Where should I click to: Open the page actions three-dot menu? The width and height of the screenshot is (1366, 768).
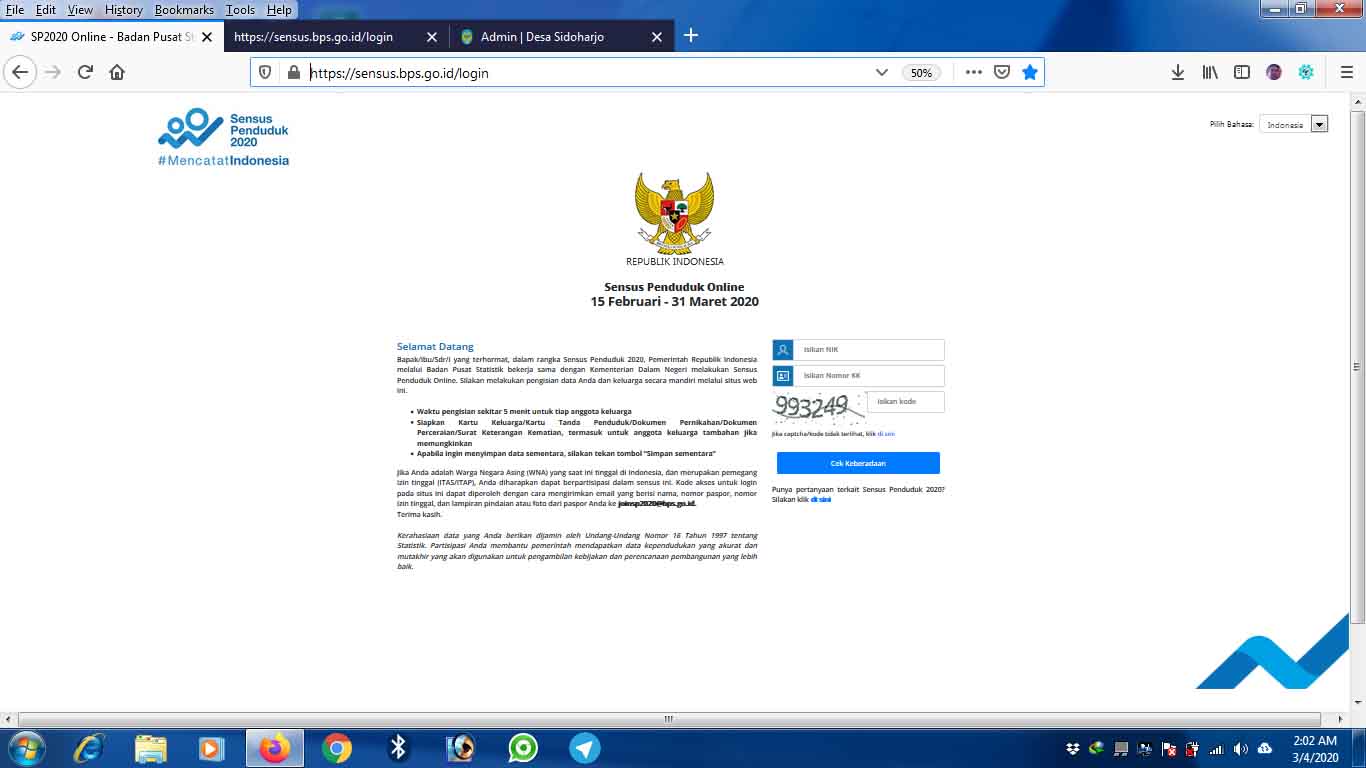pos(973,72)
